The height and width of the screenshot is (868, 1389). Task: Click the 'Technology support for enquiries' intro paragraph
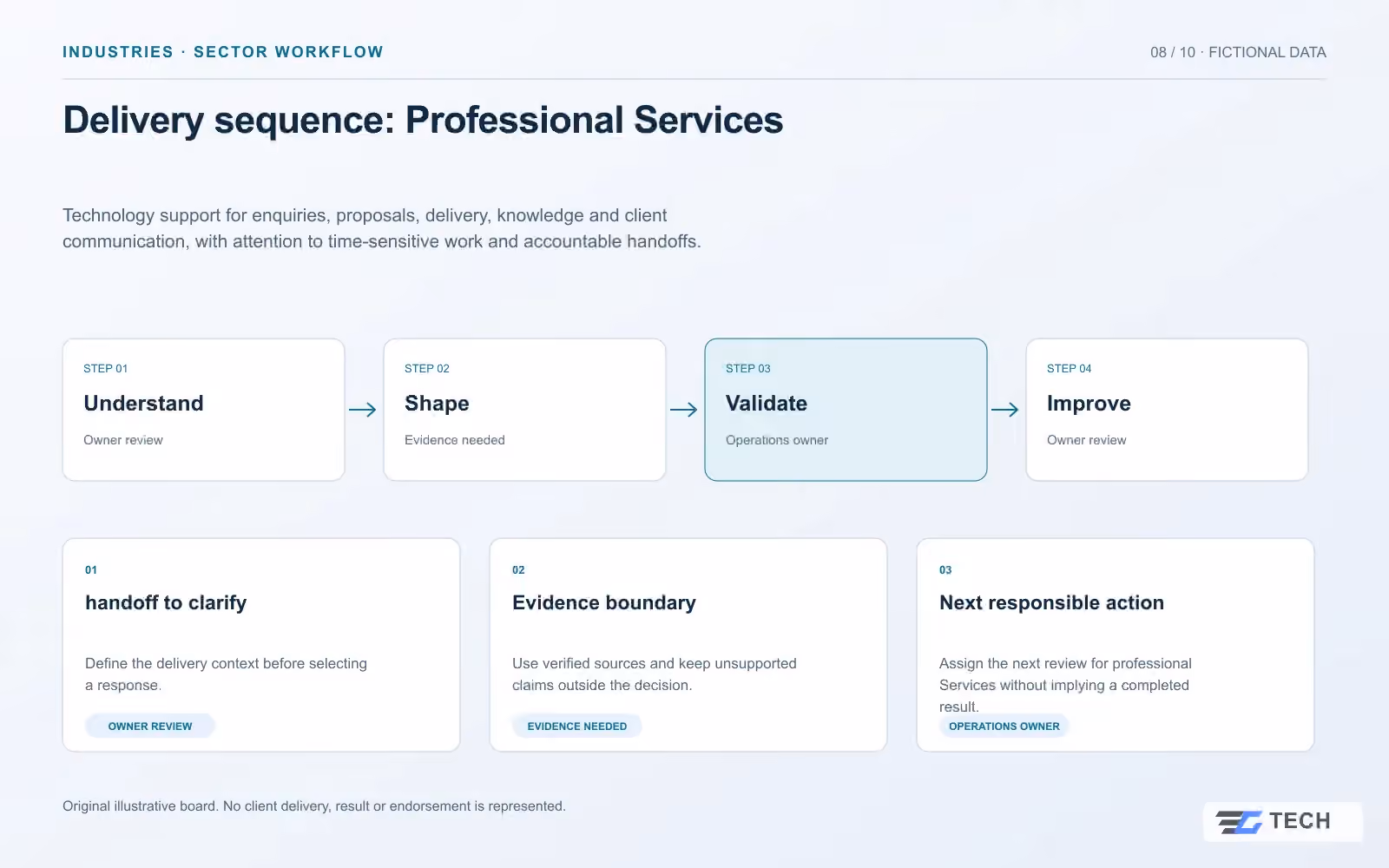point(382,228)
